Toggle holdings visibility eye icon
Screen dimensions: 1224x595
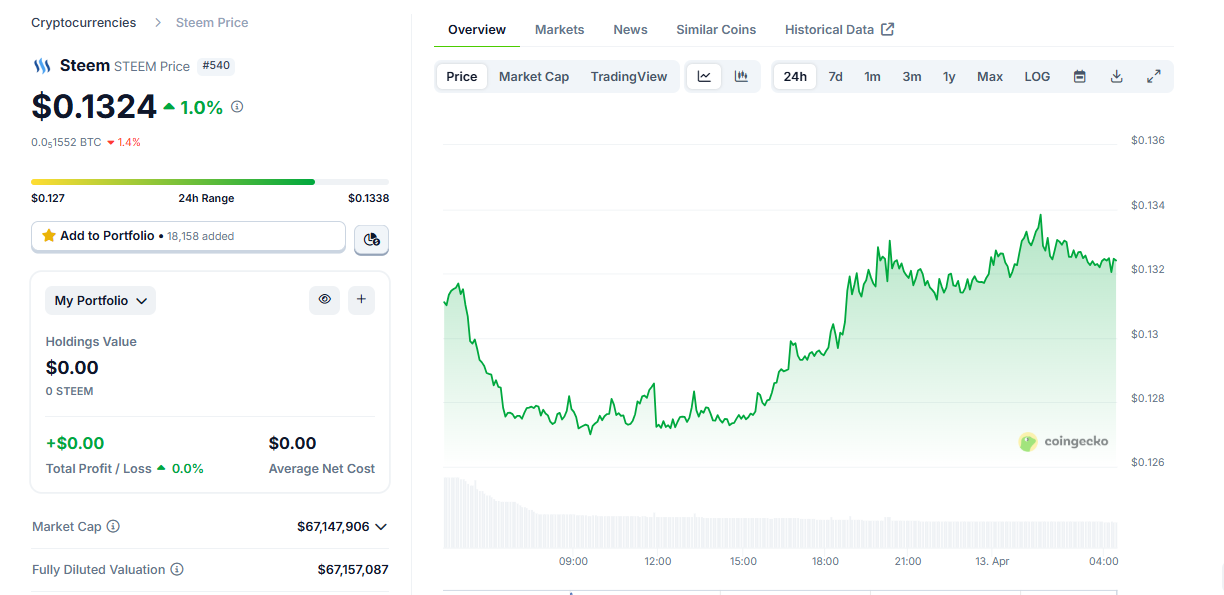tap(325, 300)
